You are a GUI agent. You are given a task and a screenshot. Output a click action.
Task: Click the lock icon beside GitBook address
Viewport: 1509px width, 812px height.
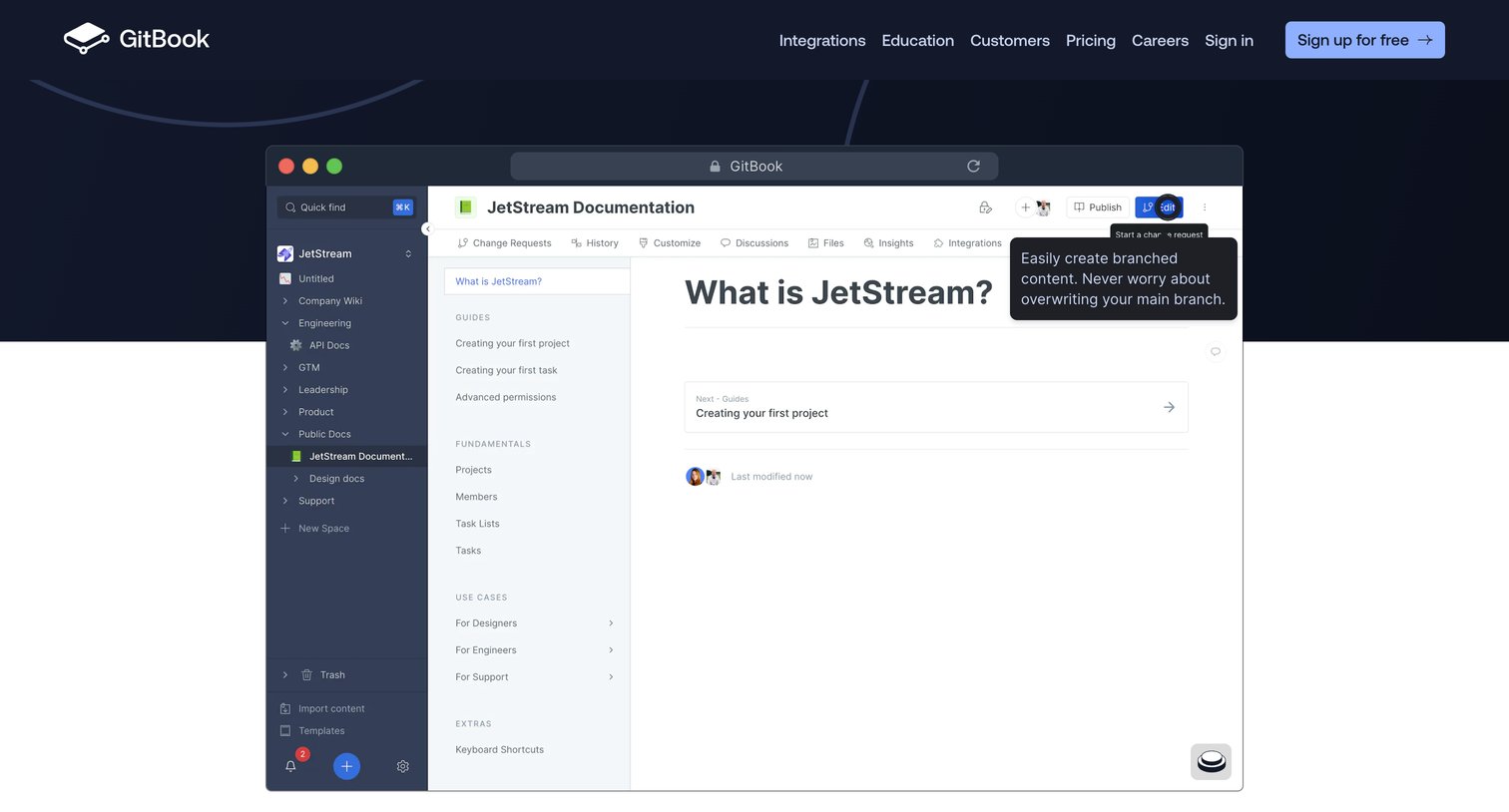(x=715, y=167)
